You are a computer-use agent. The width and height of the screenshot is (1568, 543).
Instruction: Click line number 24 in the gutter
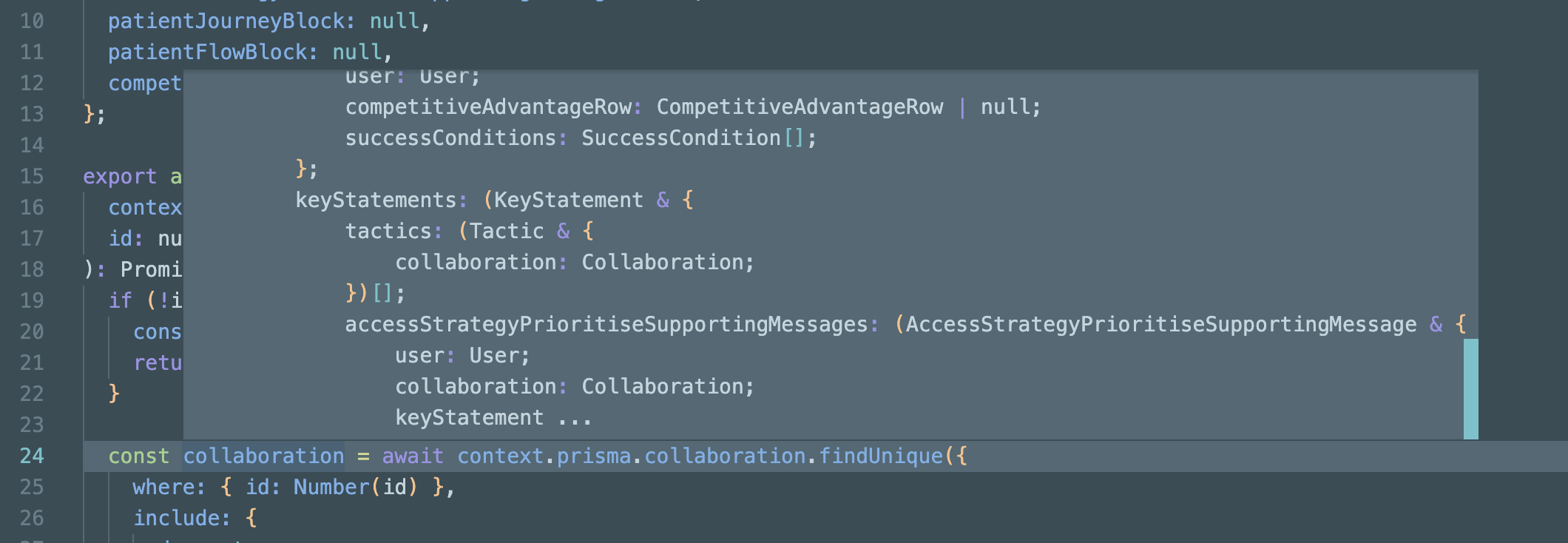tap(32, 456)
